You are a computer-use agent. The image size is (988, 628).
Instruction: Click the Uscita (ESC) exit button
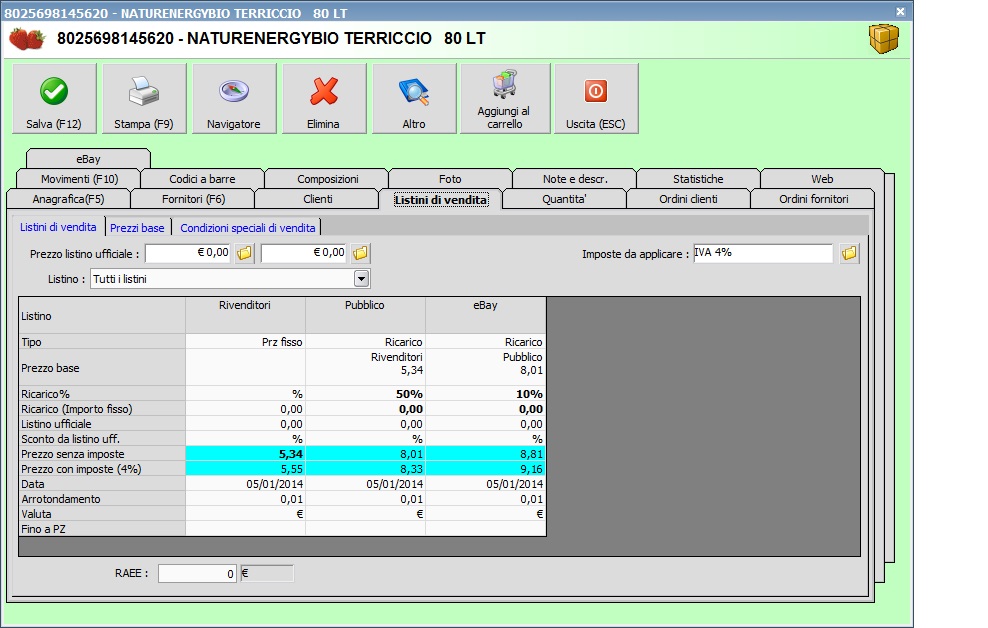596,98
